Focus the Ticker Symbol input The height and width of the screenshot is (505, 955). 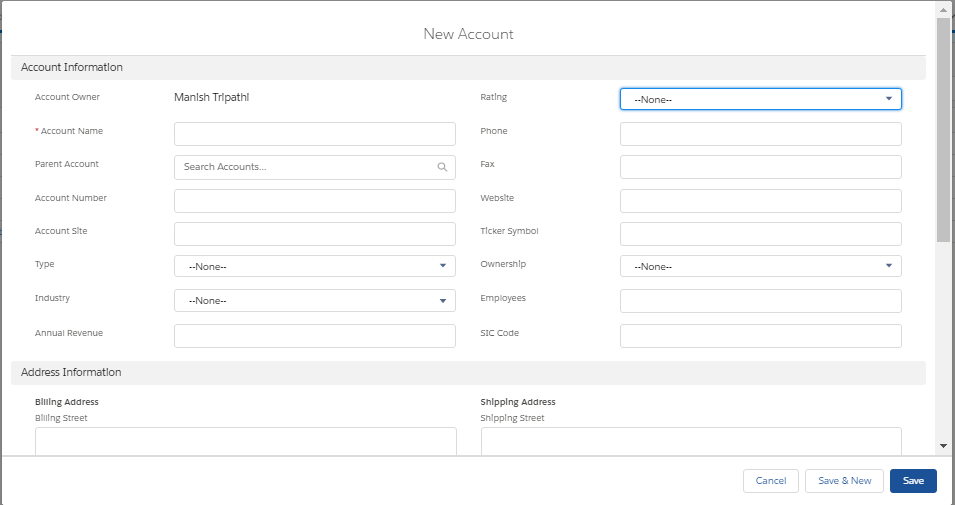pos(760,234)
